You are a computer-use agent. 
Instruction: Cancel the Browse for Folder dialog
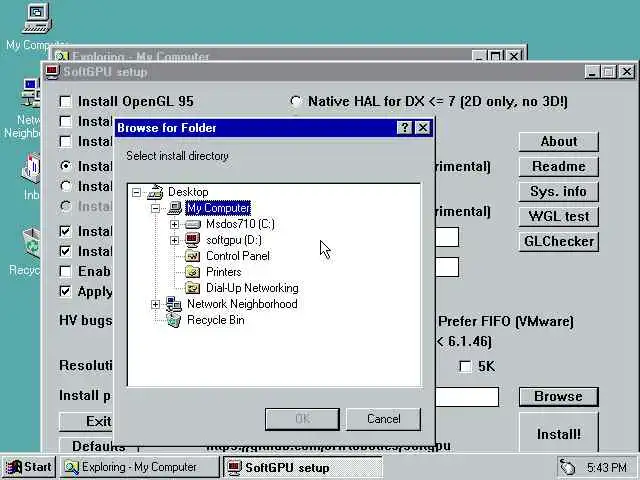[383, 419]
